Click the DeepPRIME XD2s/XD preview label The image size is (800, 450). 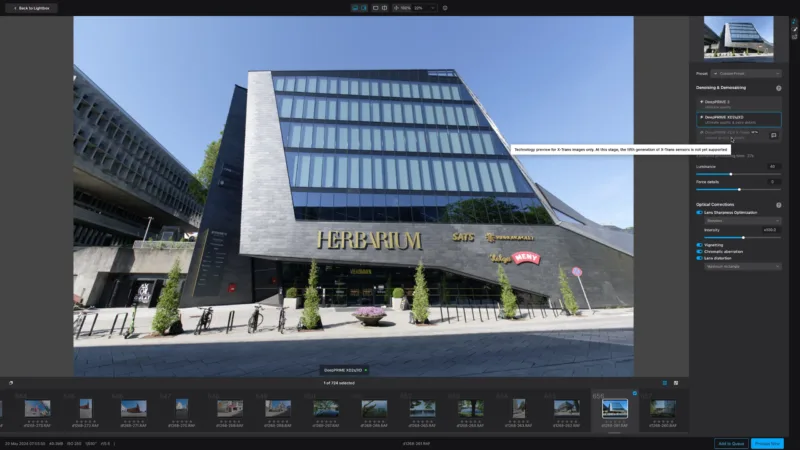pyautogui.click(x=344, y=370)
